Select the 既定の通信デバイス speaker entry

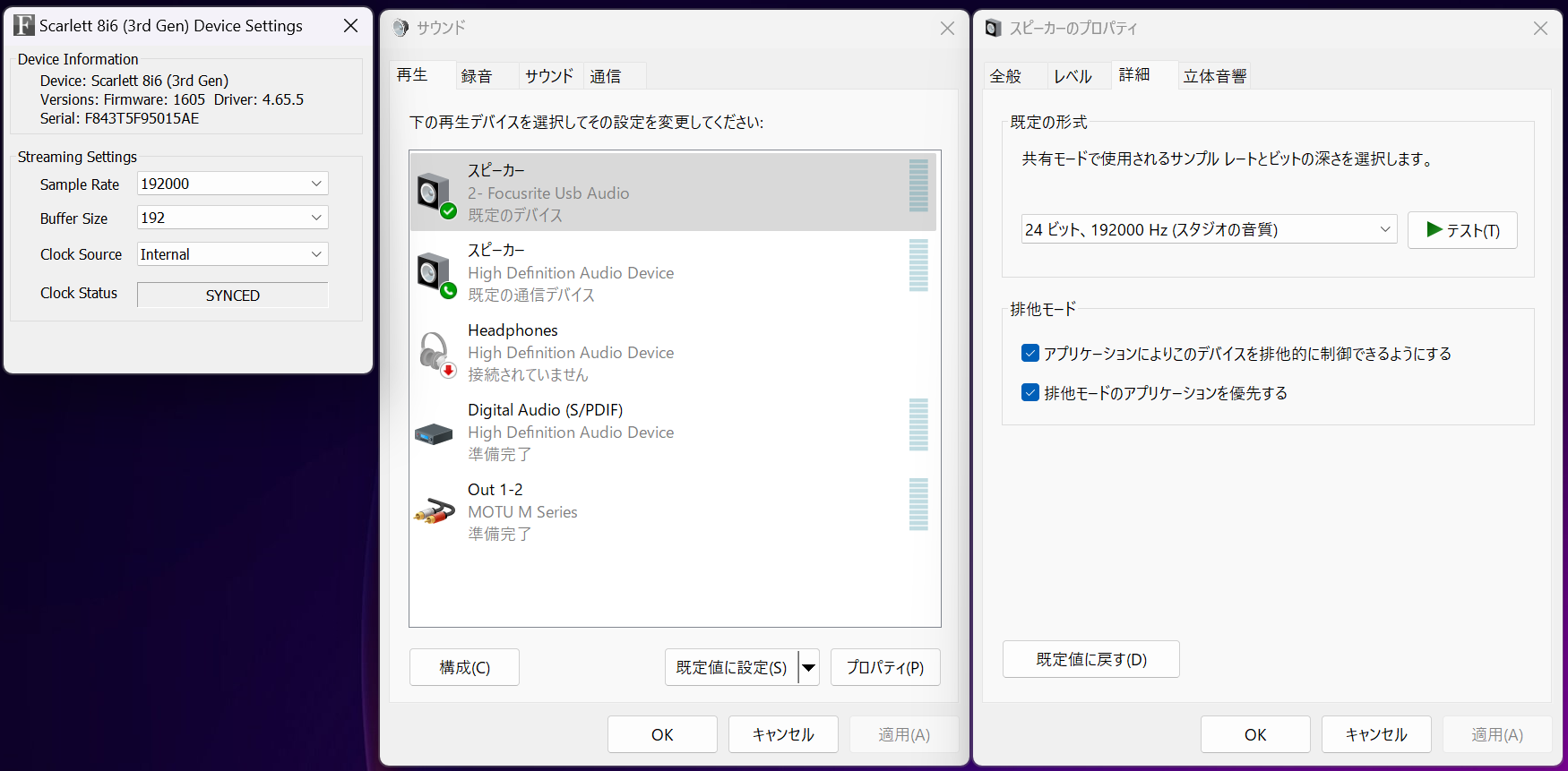click(673, 272)
